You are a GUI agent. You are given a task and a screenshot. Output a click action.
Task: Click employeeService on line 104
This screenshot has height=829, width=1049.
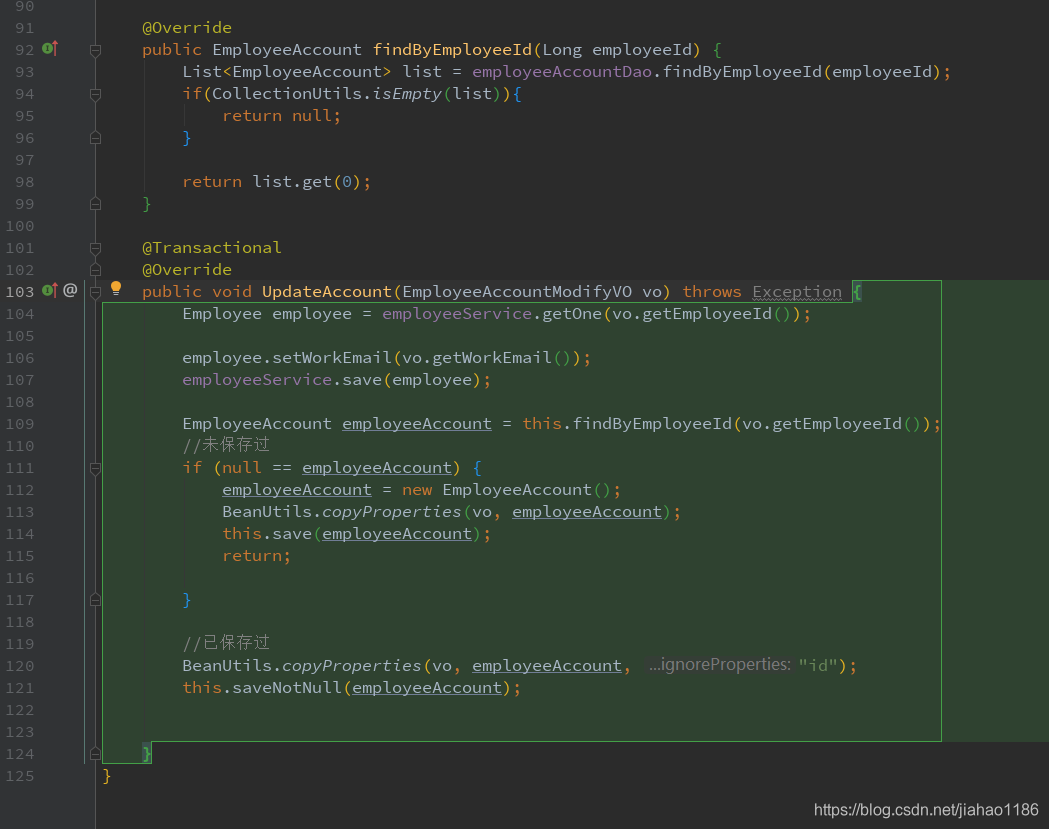coord(457,314)
